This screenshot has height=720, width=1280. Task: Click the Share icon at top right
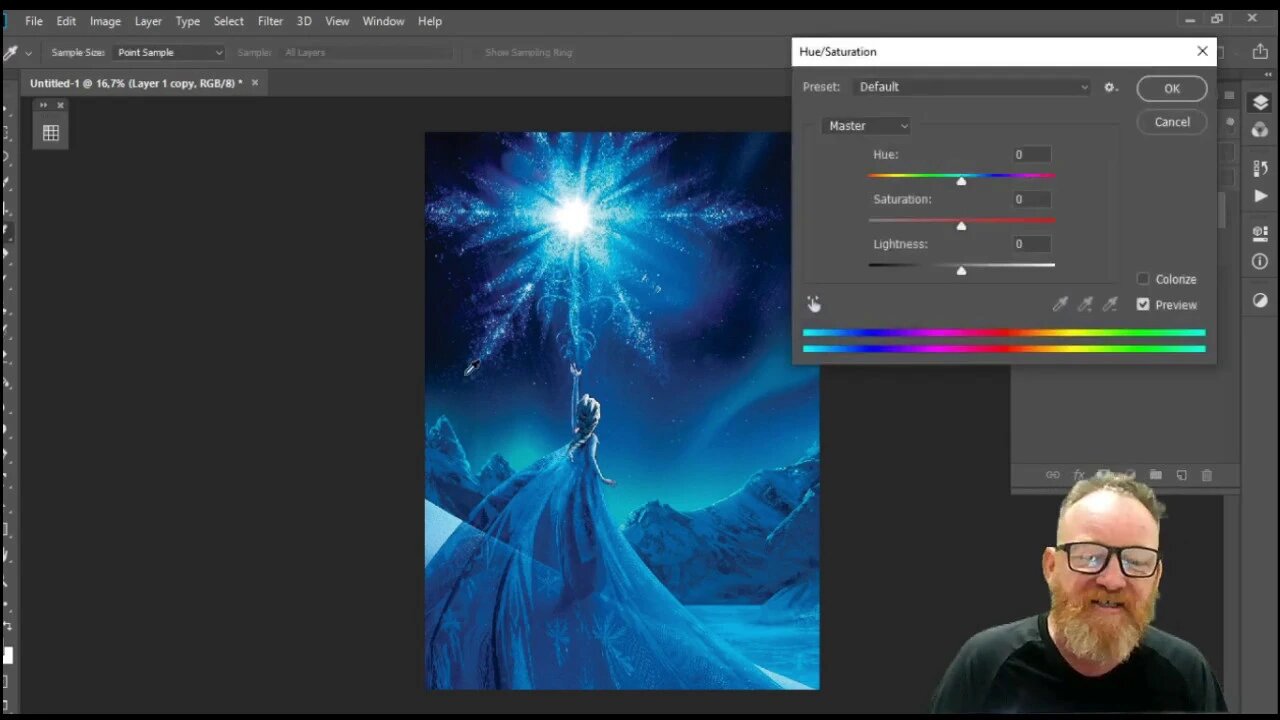tap(1259, 52)
